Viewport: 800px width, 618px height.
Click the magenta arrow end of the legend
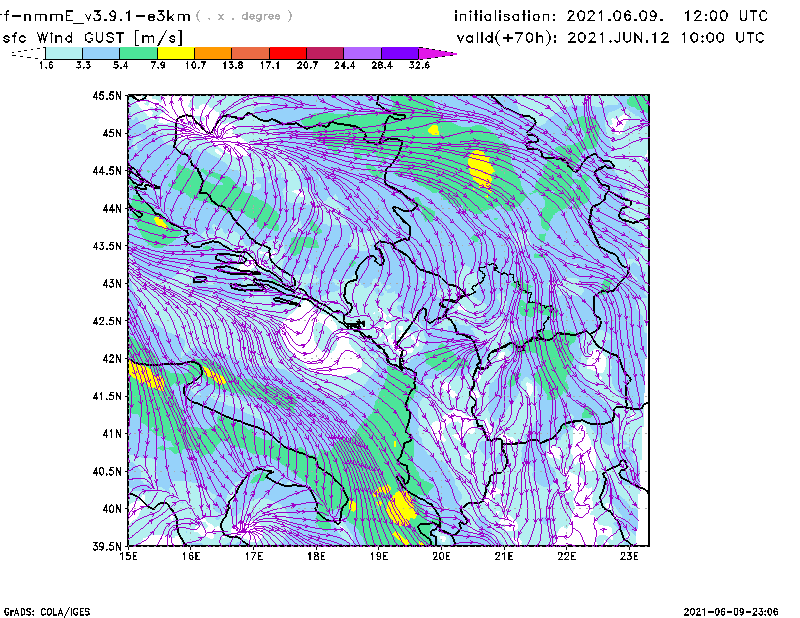click(437, 53)
